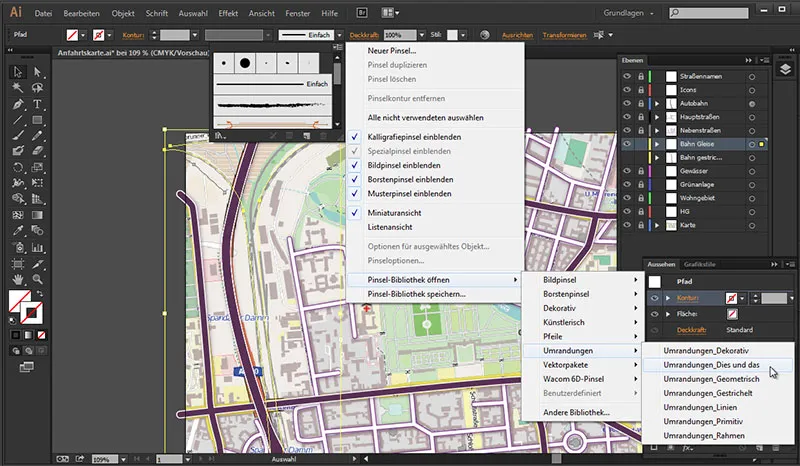
Task: Expand the Nebenstraßen layer
Action: click(657, 131)
